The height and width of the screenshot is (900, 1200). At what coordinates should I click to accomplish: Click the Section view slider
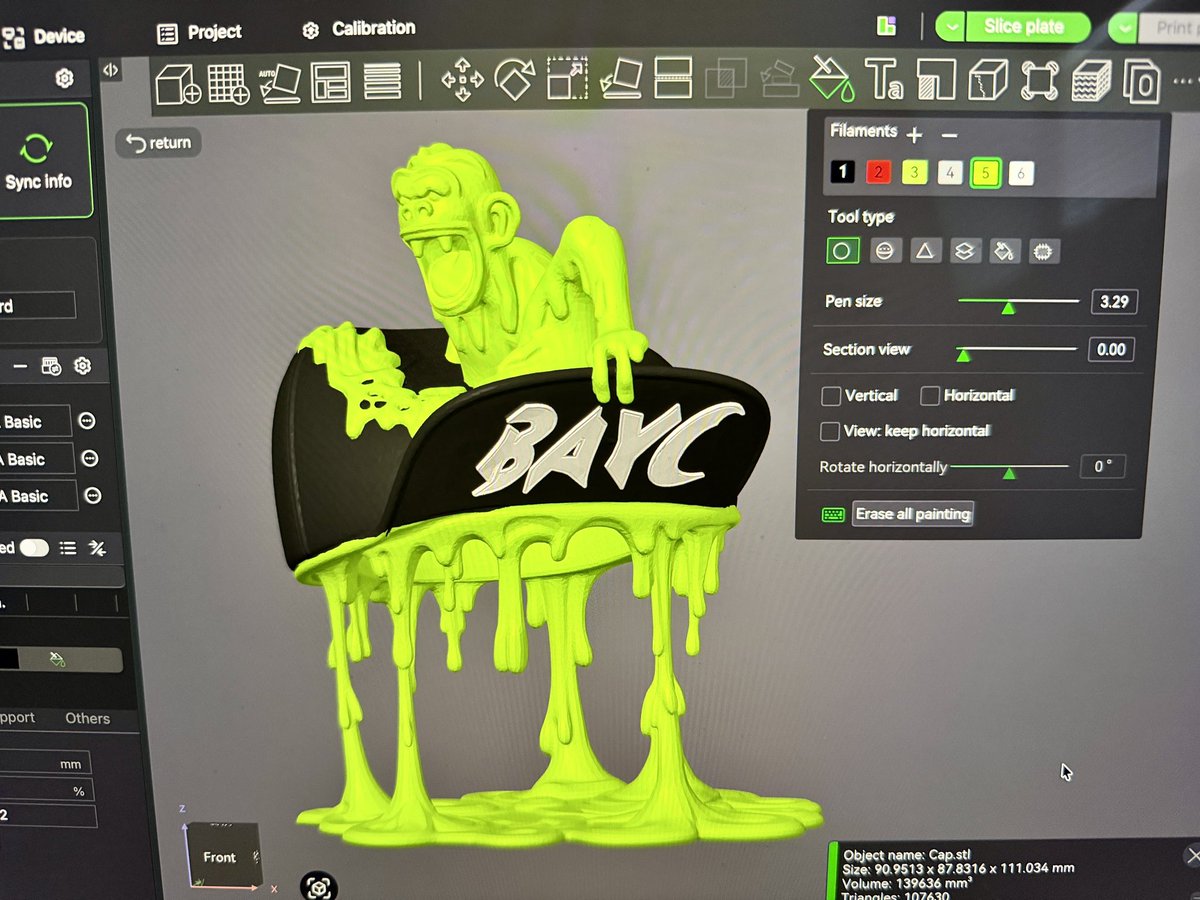coord(1017,350)
